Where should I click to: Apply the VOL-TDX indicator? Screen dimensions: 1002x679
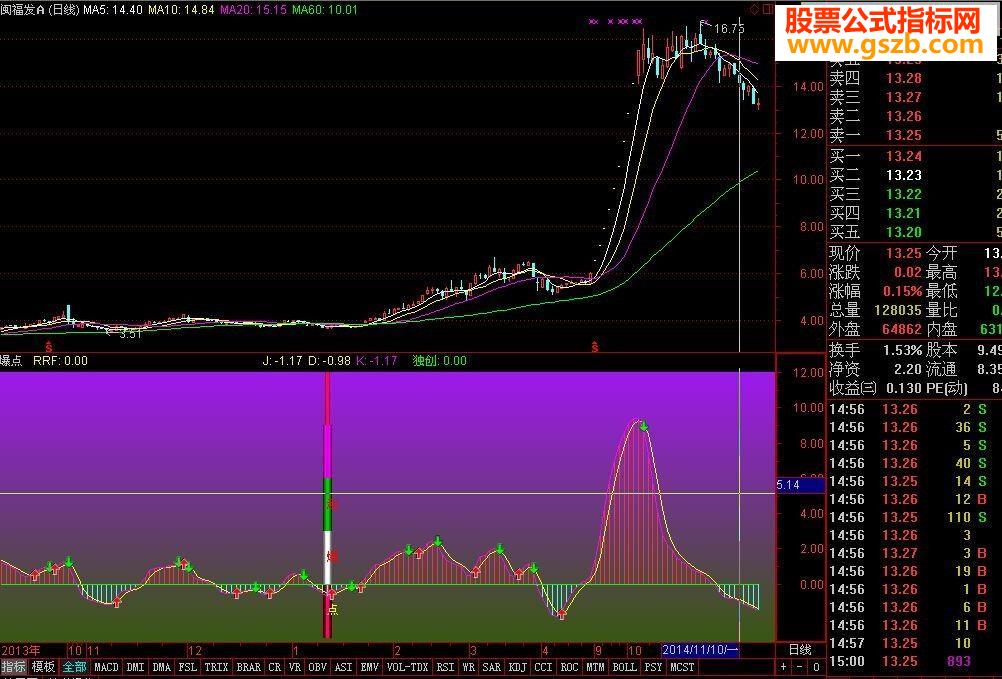tap(407, 667)
